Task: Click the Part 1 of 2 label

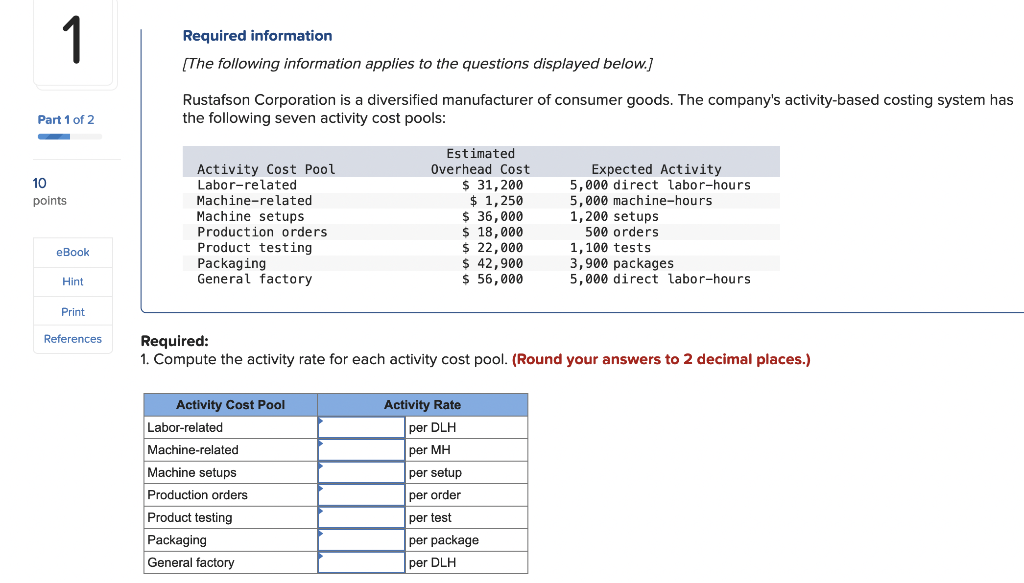Action: pos(66,119)
